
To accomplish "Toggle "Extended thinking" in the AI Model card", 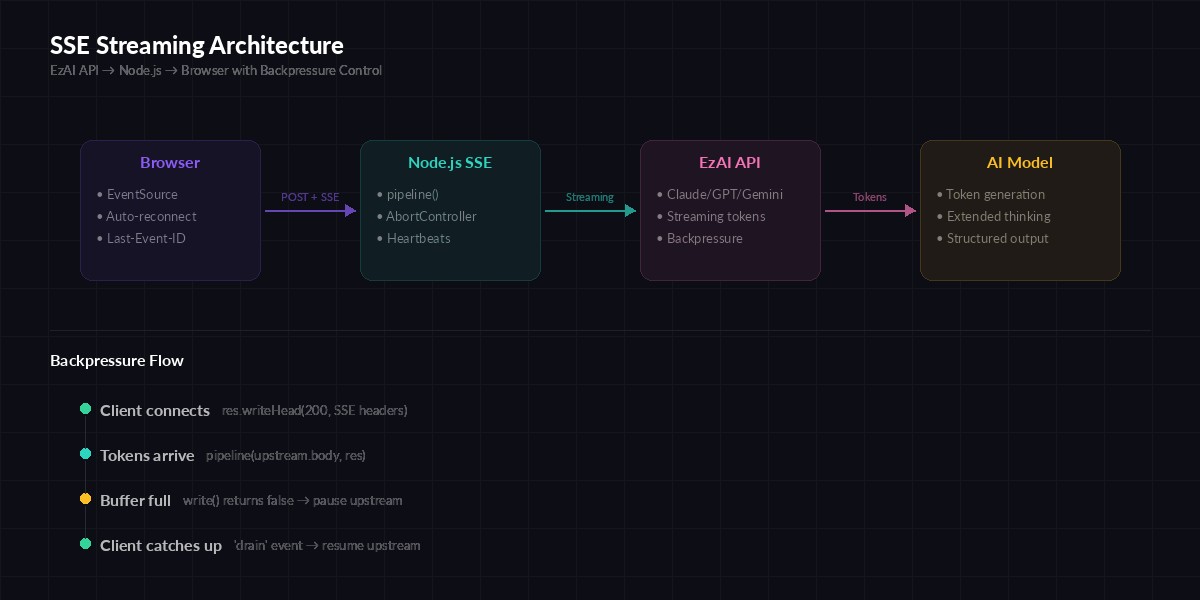I will (998, 216).
